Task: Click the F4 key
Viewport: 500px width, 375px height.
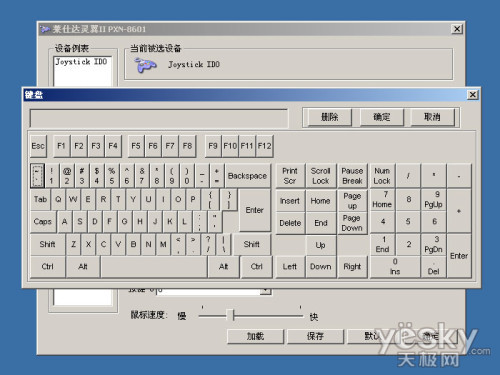Action: 113,146
